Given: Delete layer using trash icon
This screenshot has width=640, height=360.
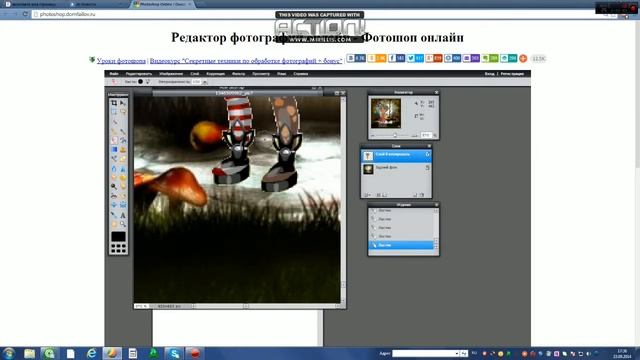Looking at the screenshot, I should coord(422,195).
